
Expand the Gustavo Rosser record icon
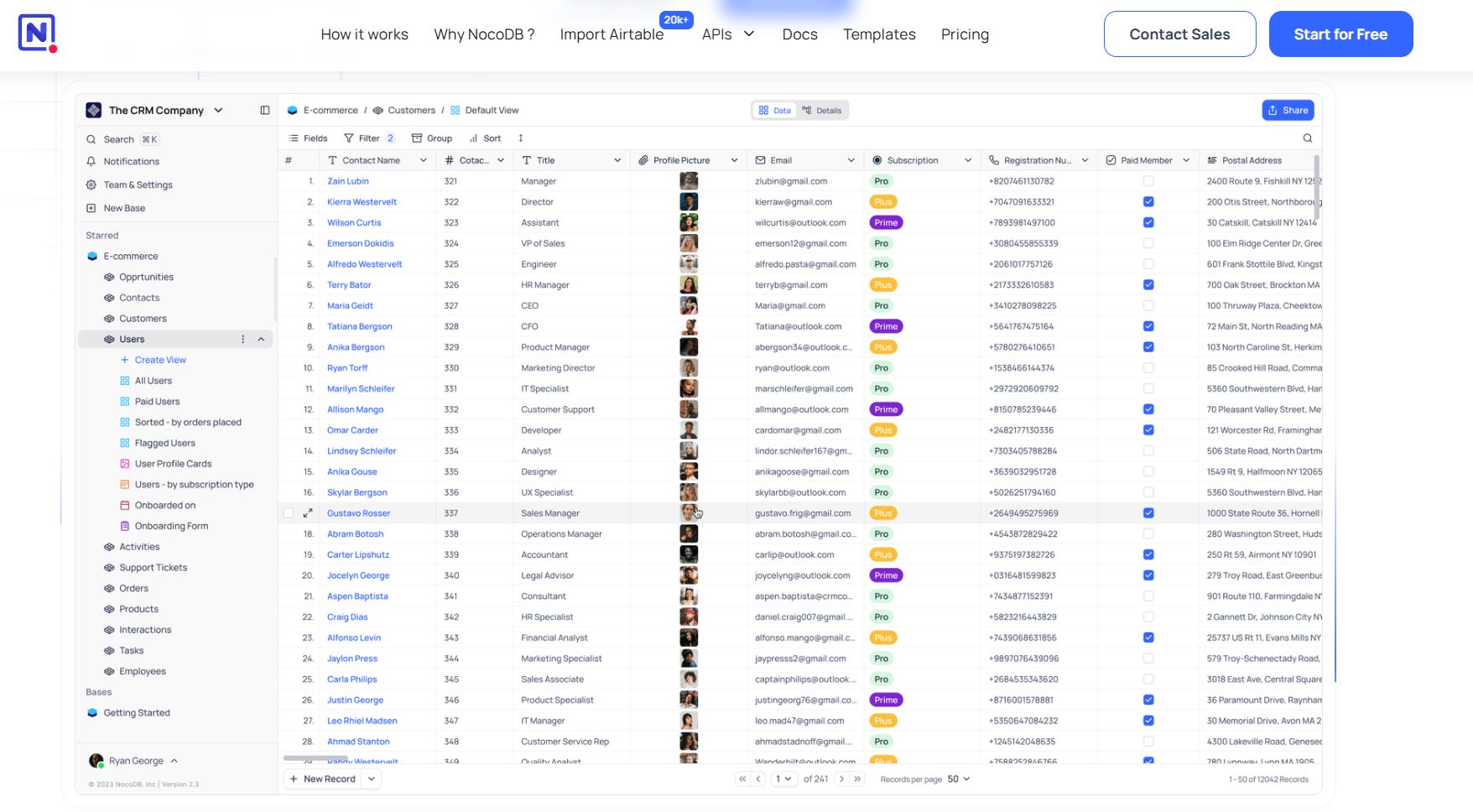tap(308, 513)
